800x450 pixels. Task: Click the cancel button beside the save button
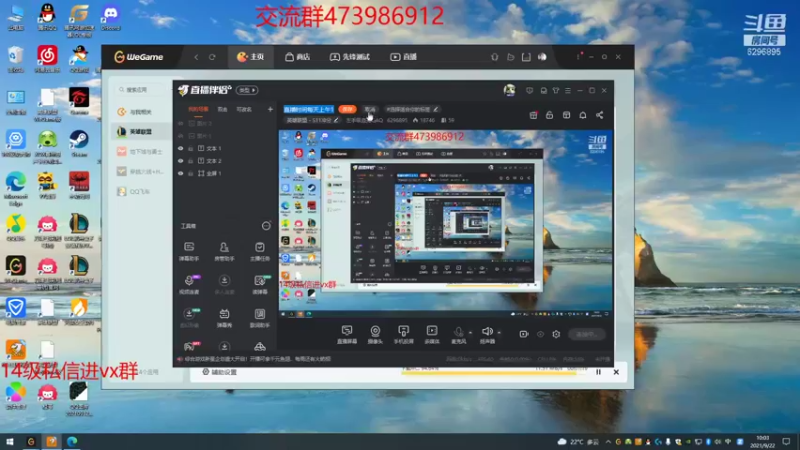click(x=370, y=109)
